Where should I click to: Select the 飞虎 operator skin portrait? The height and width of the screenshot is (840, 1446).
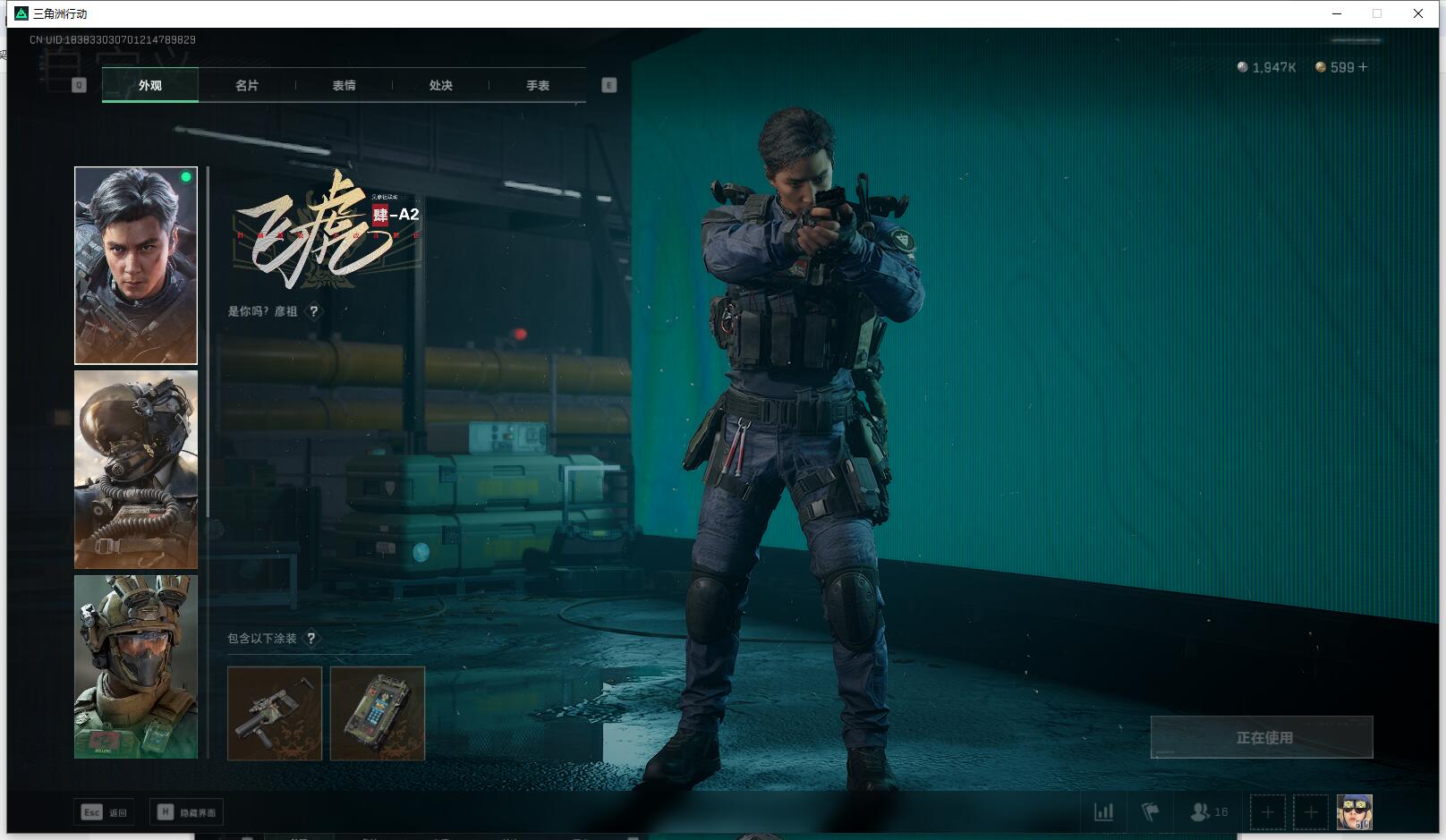coord(136,266)
